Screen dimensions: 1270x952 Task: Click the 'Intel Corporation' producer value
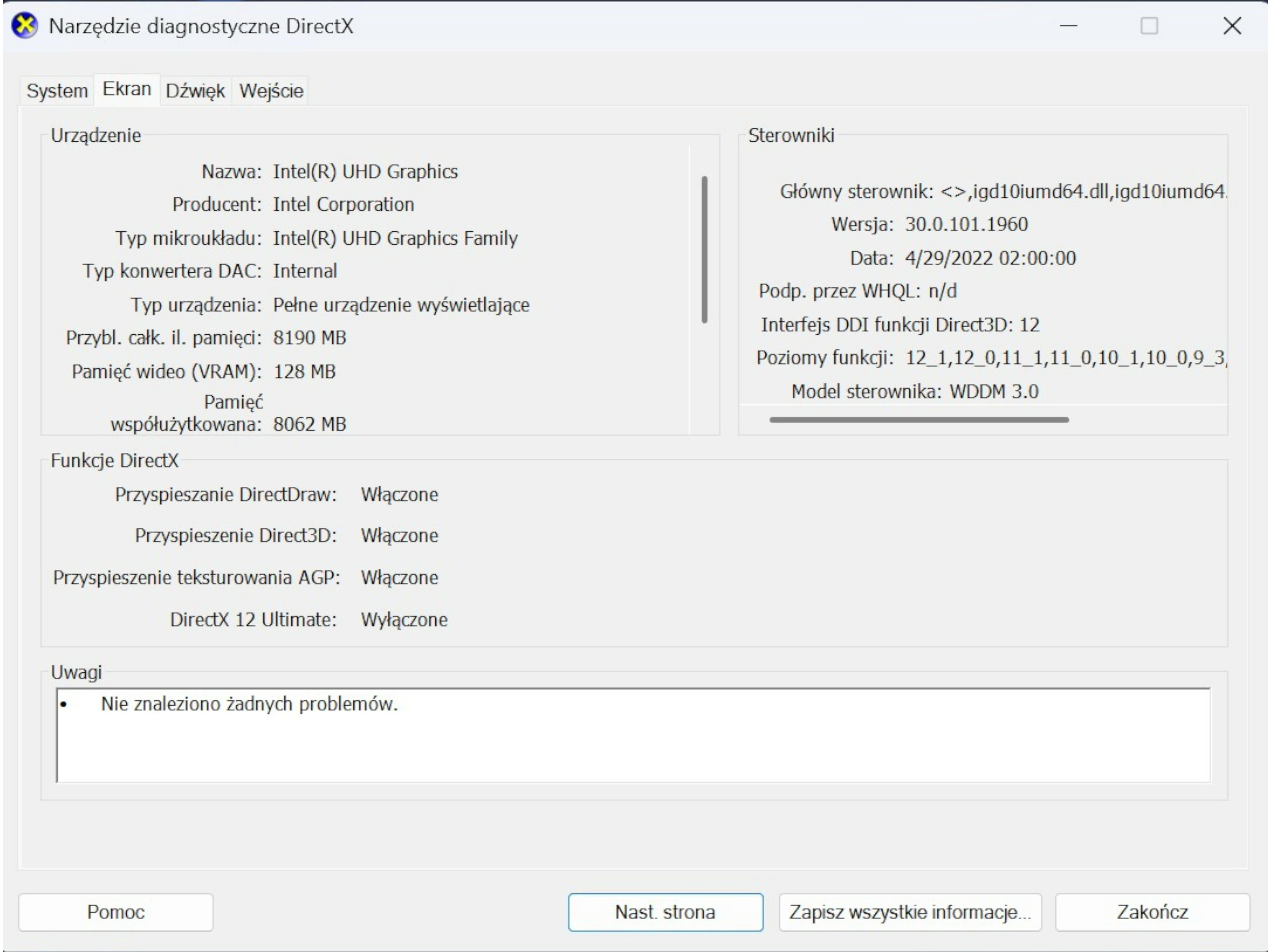tap(343, 204)
